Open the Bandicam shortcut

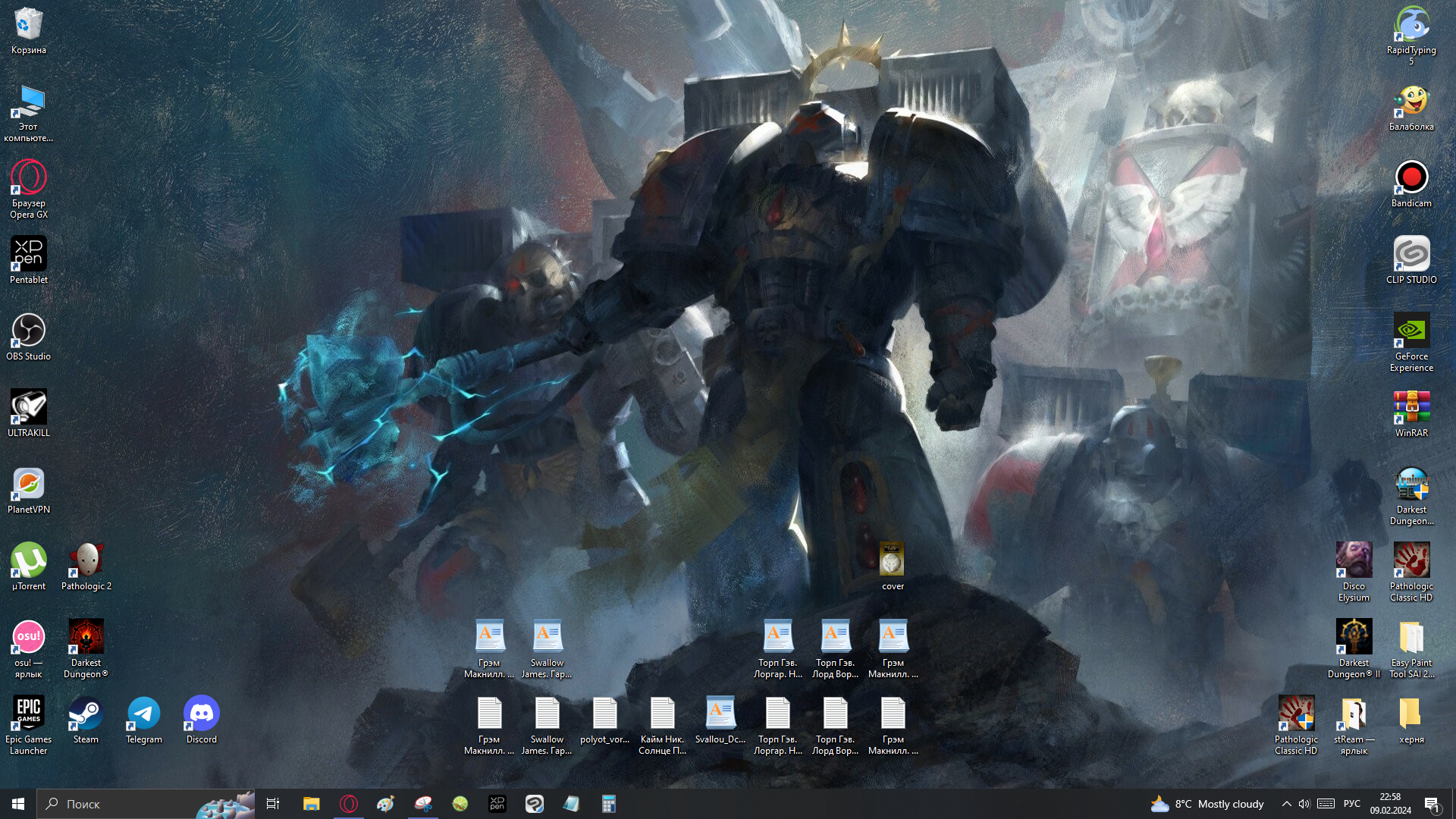coord(1411,178)
